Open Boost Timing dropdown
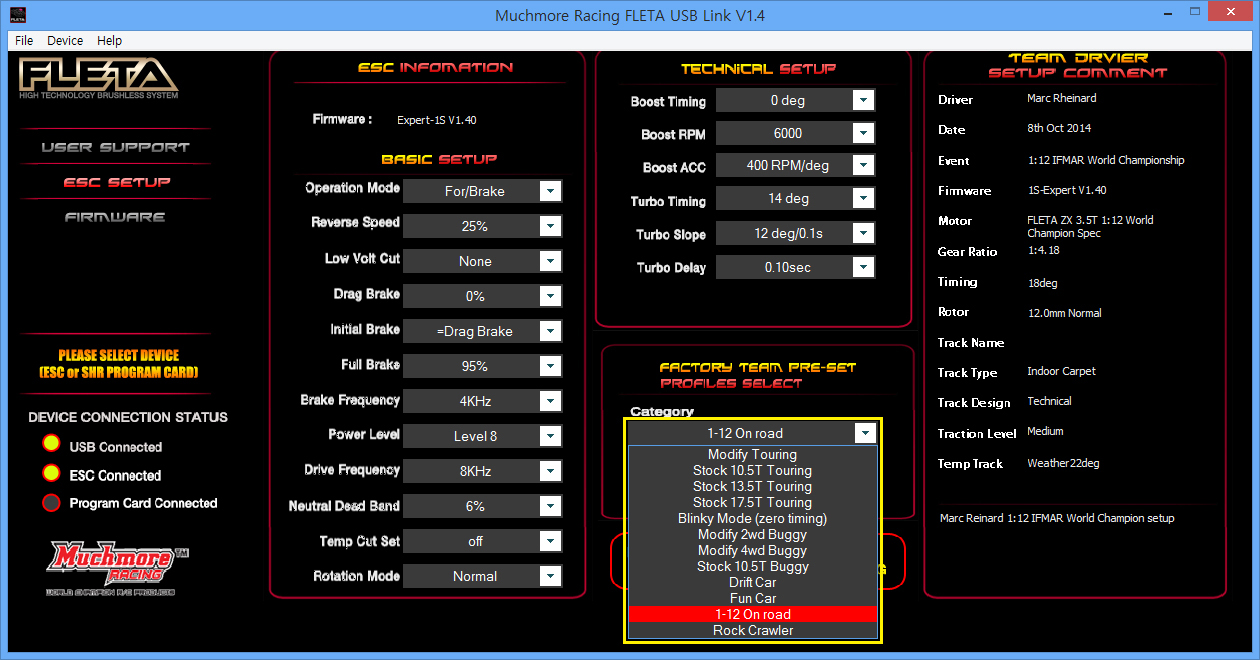Viewport: 1260px width, 660px height. click(863, 100)
